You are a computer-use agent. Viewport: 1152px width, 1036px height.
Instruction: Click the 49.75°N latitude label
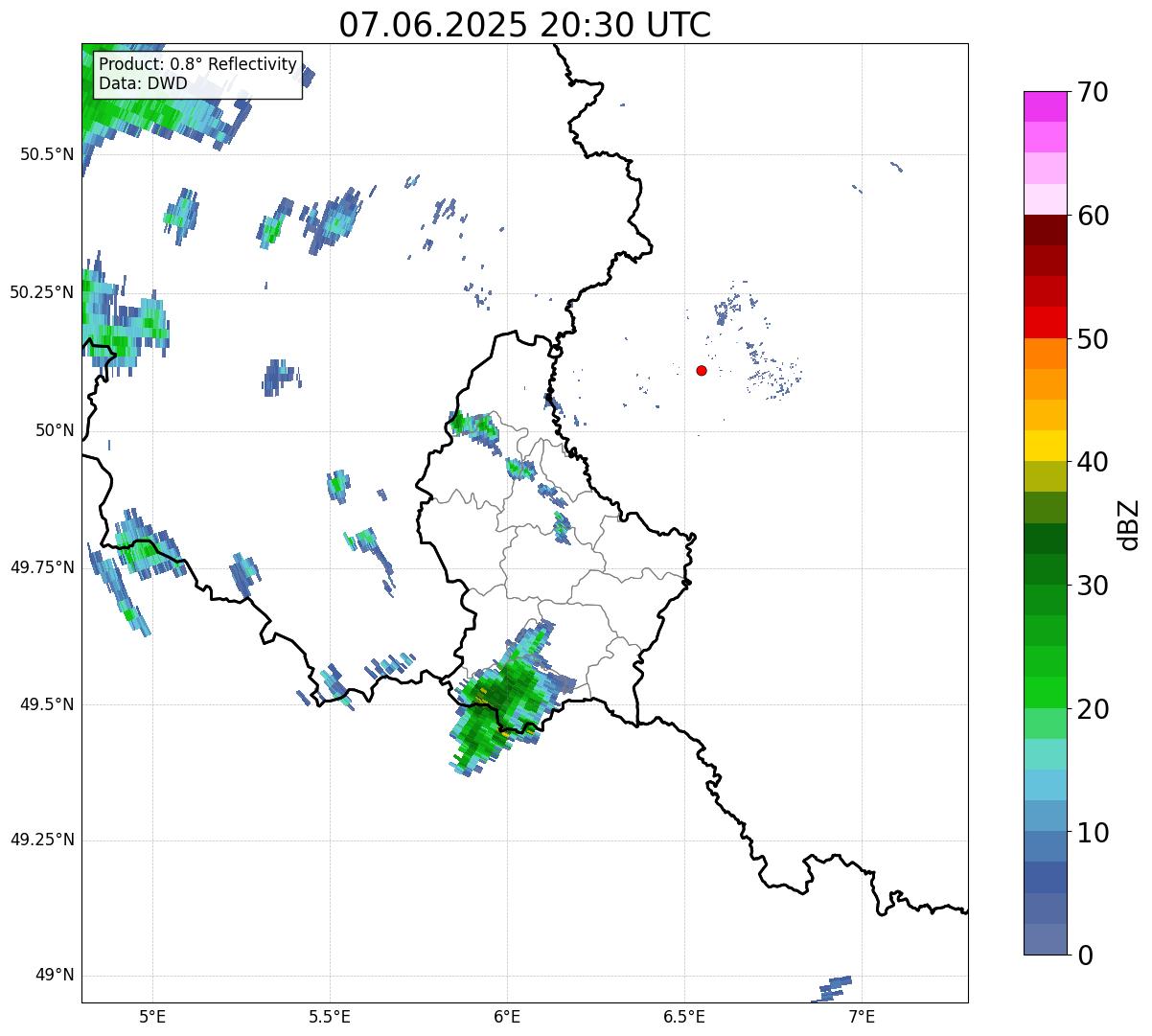click(41, 567)
